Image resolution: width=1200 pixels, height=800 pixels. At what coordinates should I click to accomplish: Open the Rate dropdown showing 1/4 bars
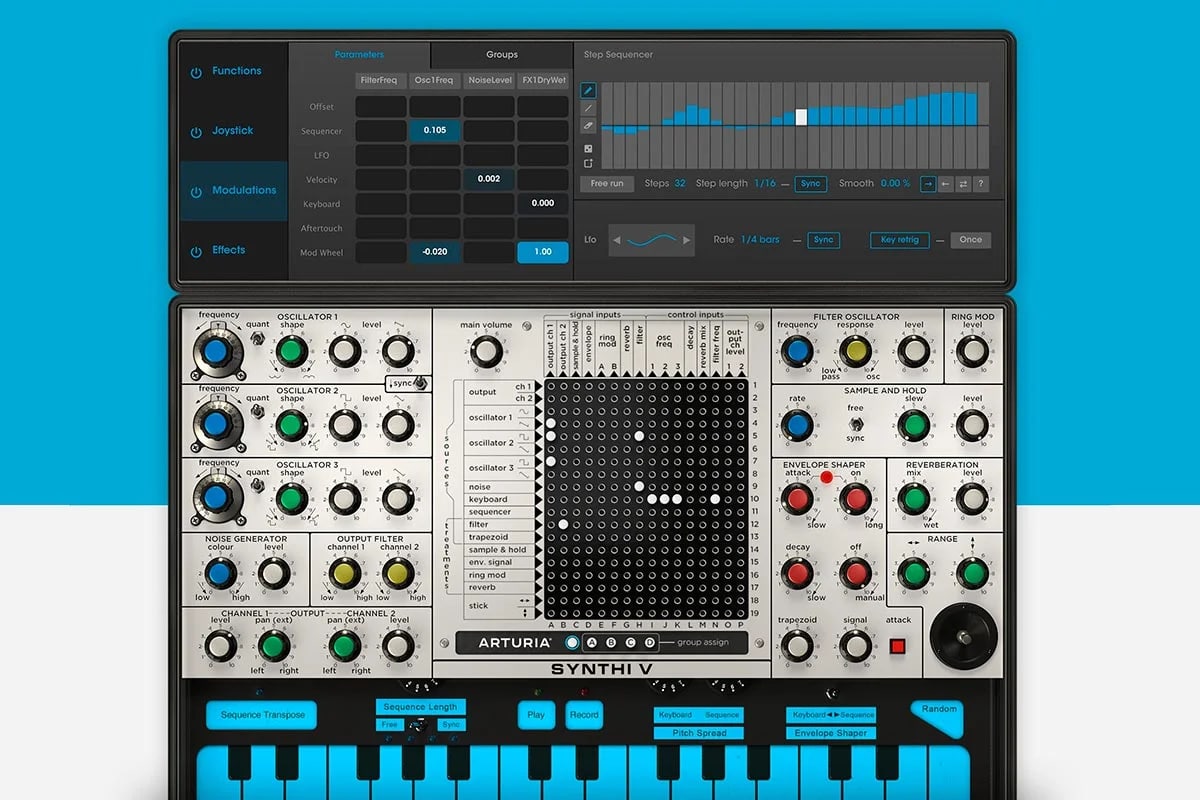[758, 240]
